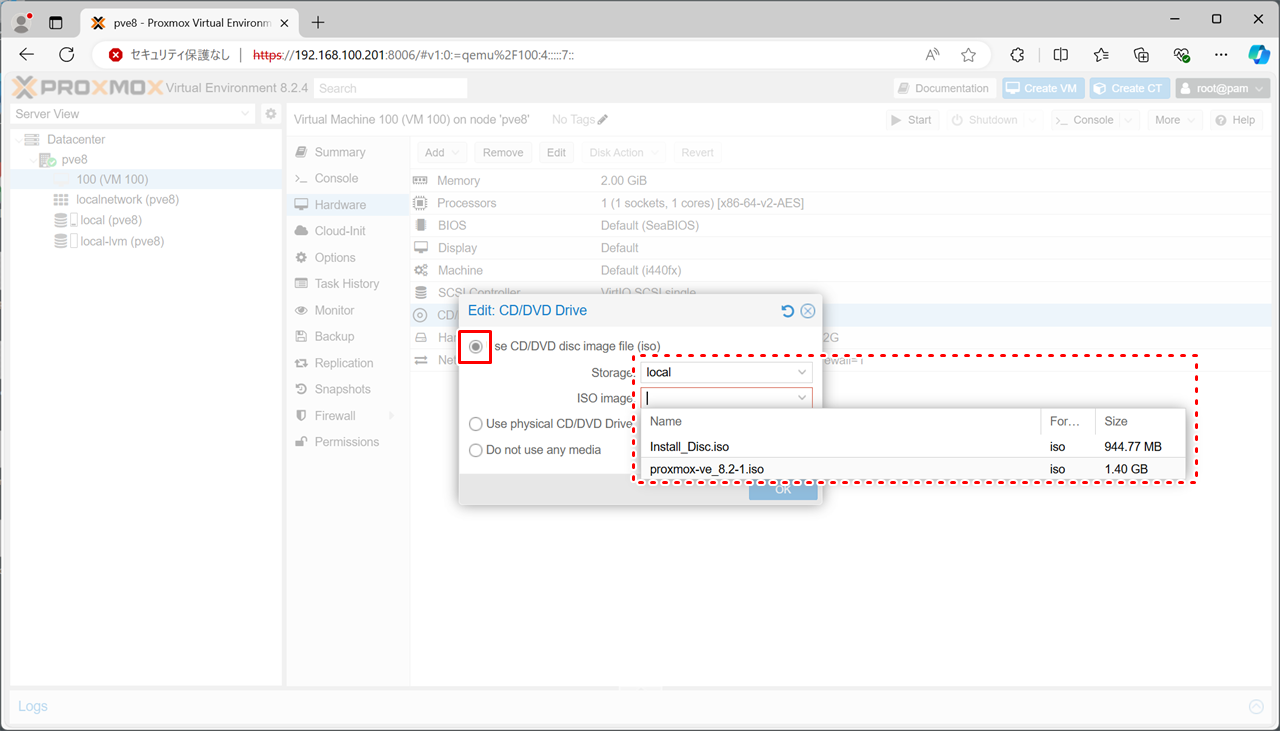
Task: Open the Snapshots tab in sidebar
Action: pyautogui.click(x=342, y=389)
